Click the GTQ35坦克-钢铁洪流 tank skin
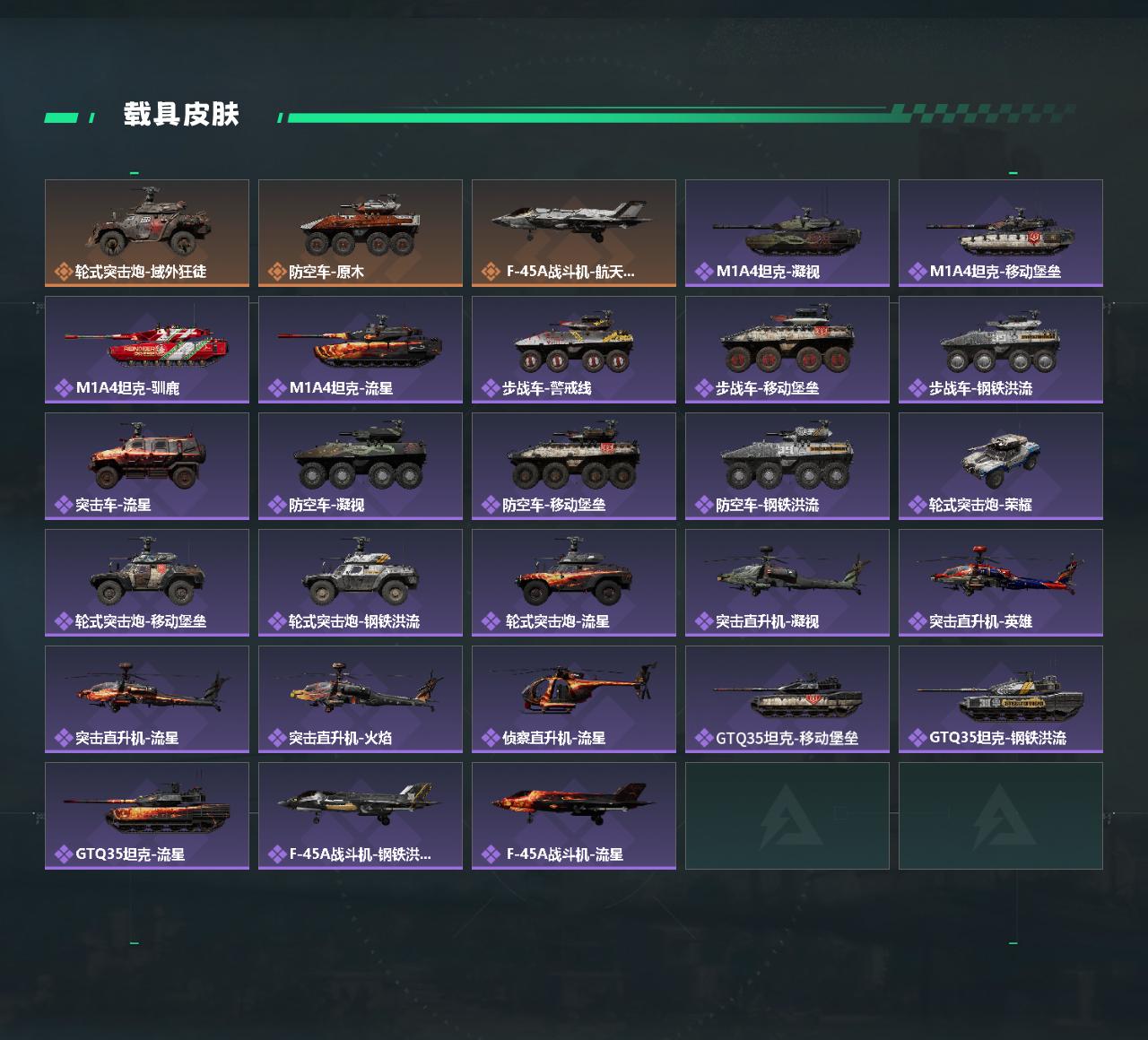The height and width of the screenshot is (1040, 1148). 1001,699
